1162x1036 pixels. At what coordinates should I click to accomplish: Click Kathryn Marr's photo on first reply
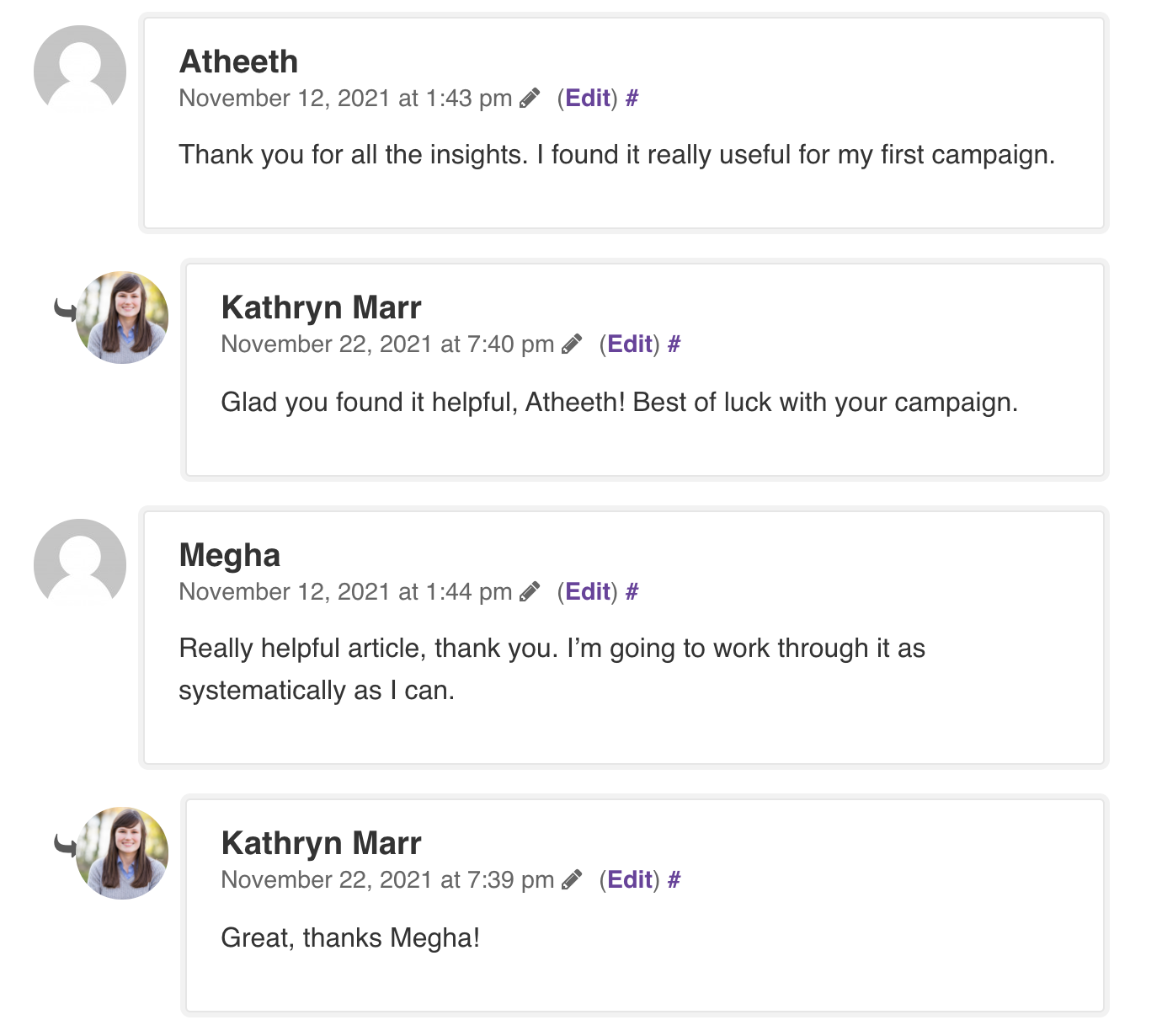coord(123,318)
